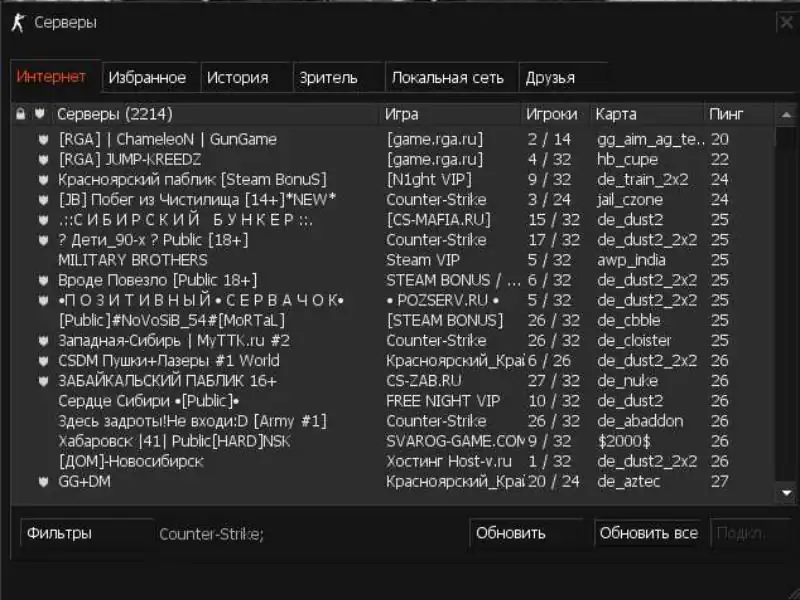Click the 2 / 14 players cell
This screenshot has height=600, width=800.
(549, 139)
